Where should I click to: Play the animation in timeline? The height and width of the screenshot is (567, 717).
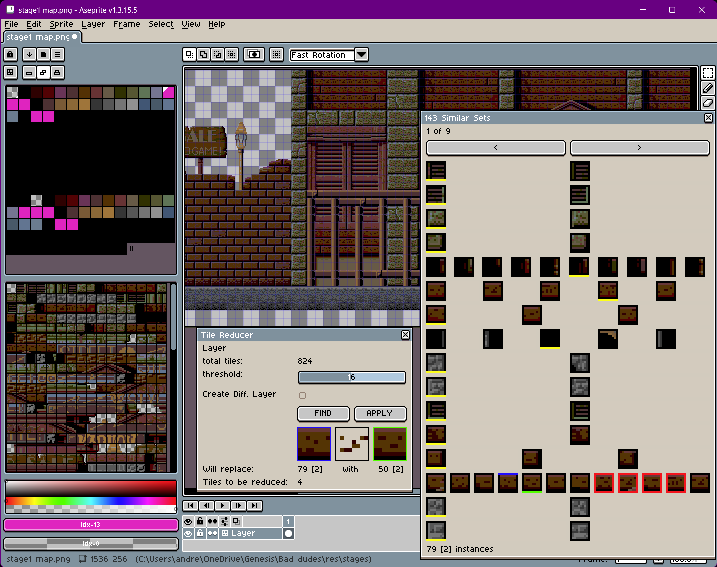click(223, 506)
